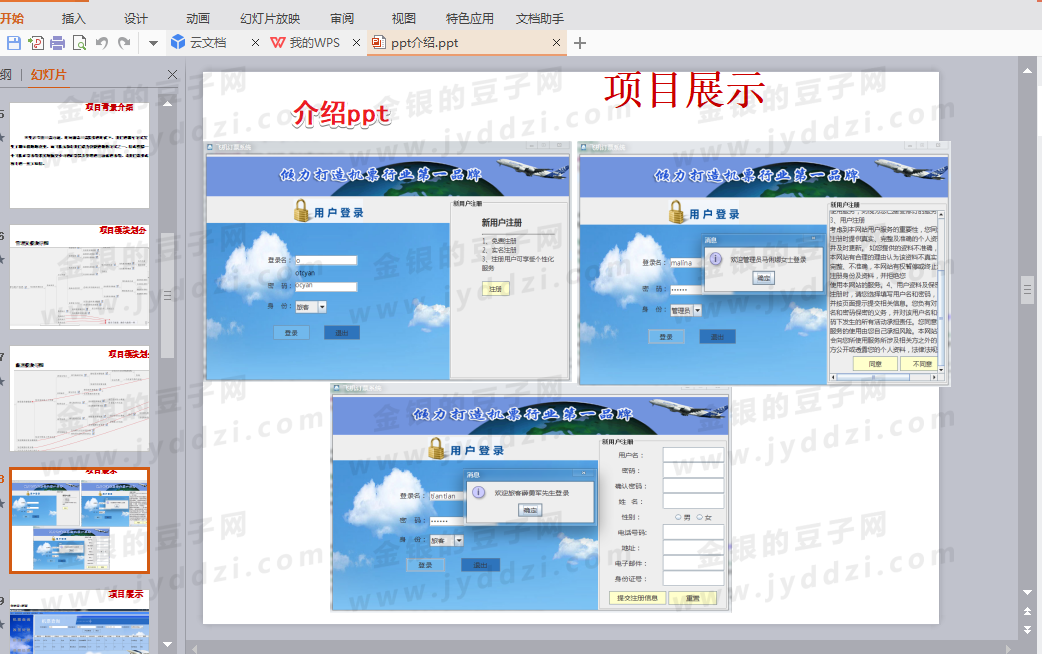Select the 幻灯片 panel tab
1042x654 pixels.
[x=49, y=74]
